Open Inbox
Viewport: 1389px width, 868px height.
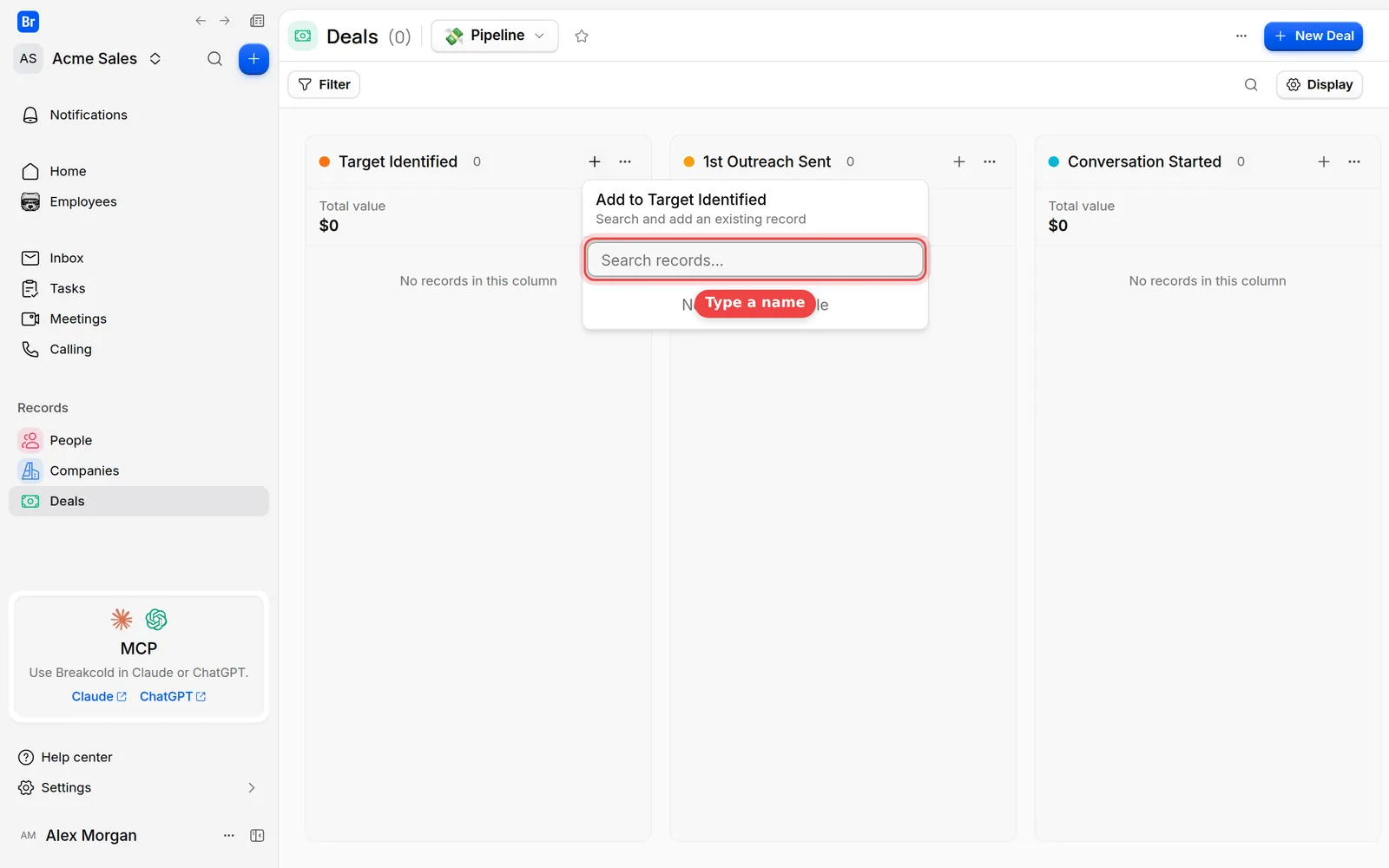139,258
